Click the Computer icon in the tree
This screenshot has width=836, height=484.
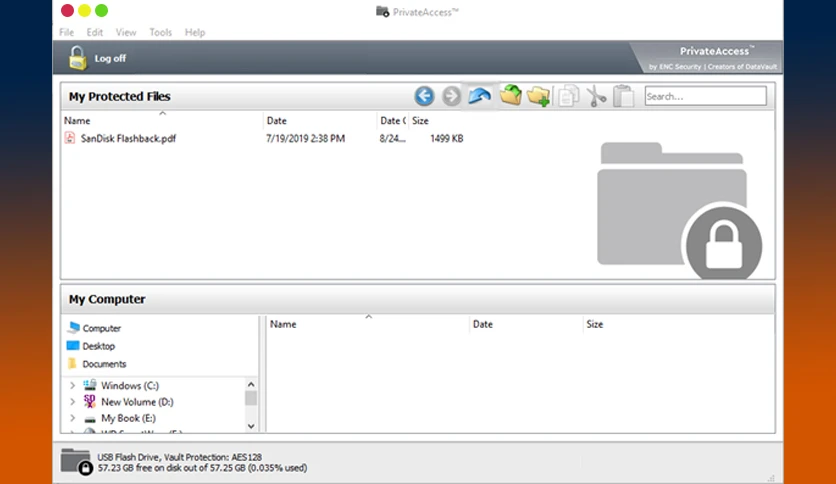(74, 327)
